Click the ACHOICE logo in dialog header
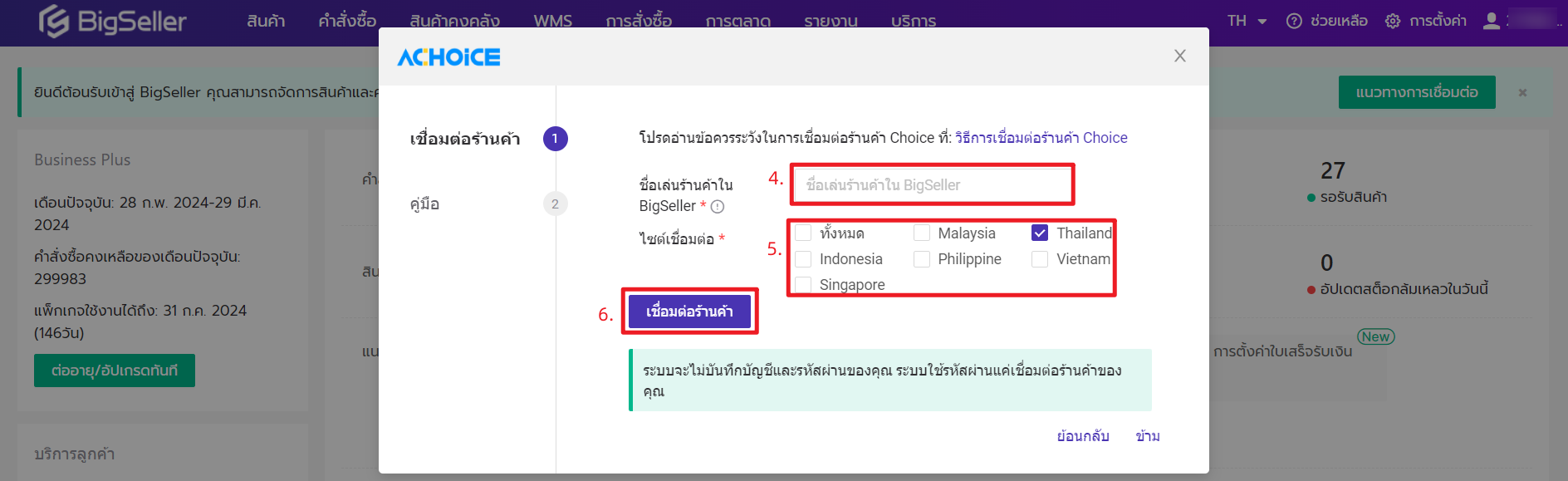Screen dimensions: 1568x481 (x=448, y=56)
